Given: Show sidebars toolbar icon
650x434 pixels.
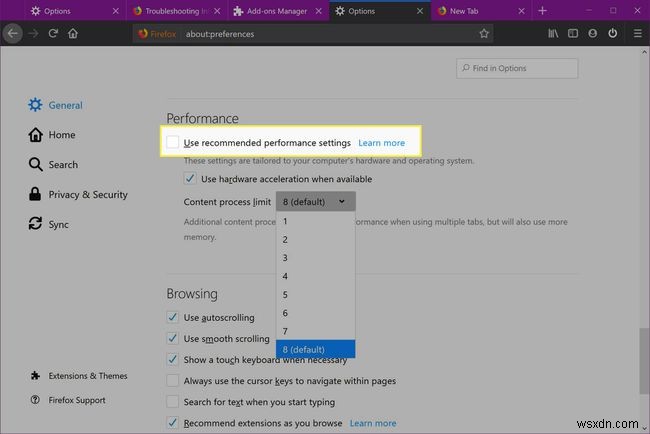Looking at the screenshot, I should pos(573,34).
